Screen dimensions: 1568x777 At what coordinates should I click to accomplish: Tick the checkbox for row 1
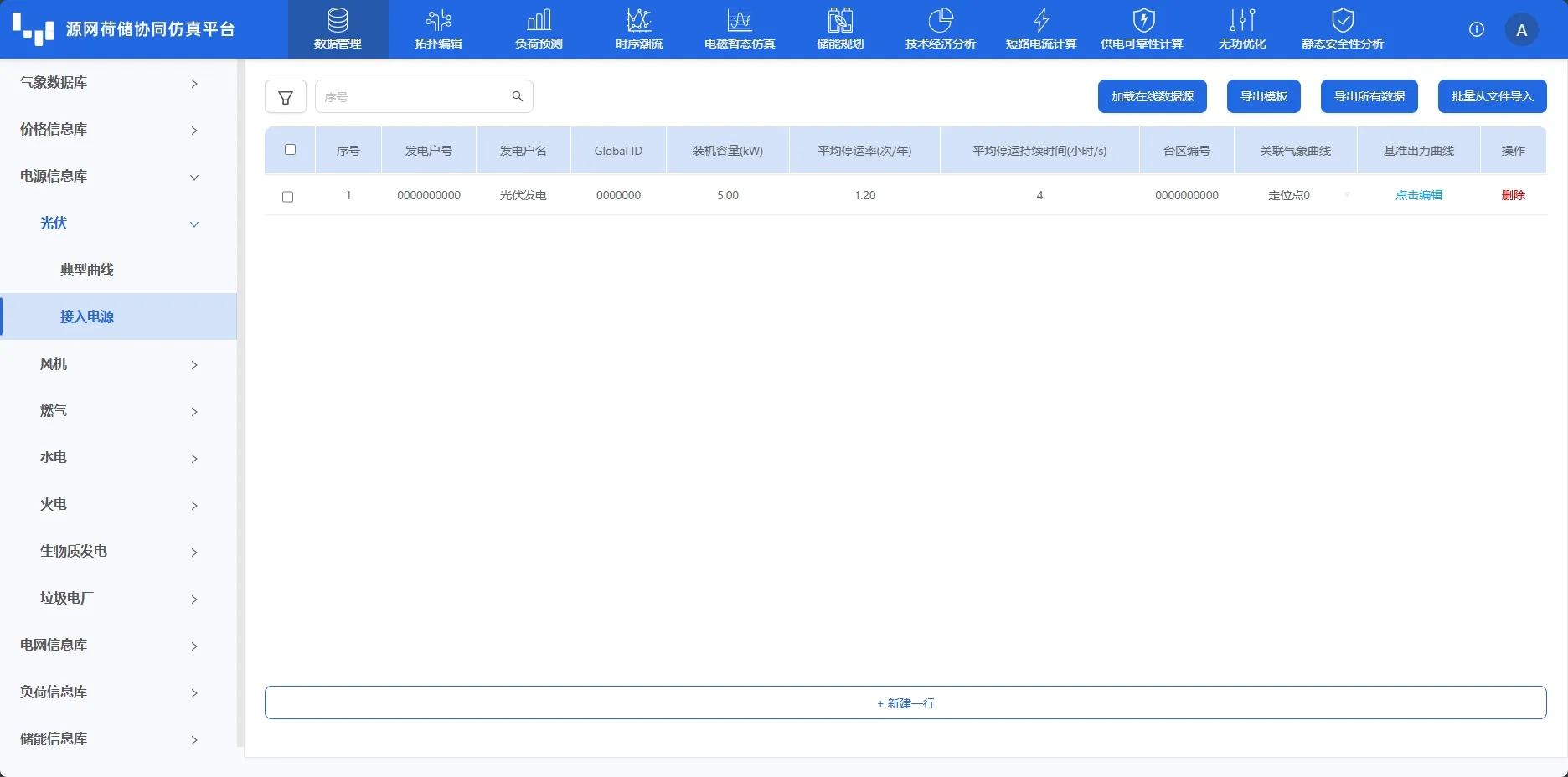click(x=288, y=197)
